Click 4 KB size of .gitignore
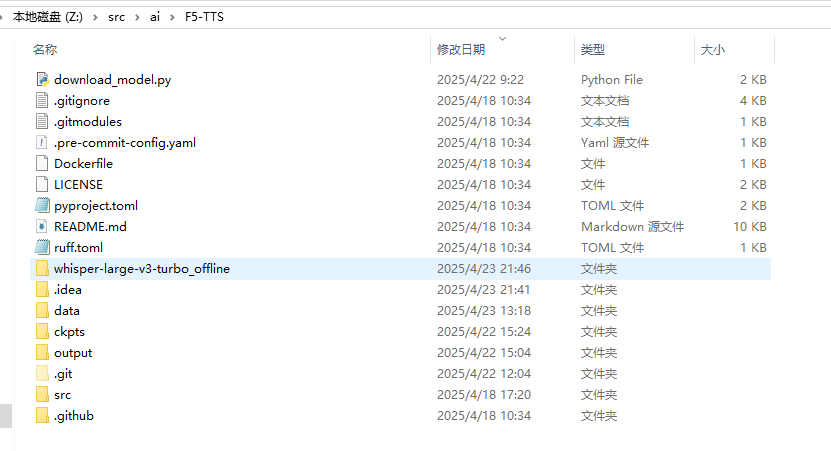 pyautogui.click(x=753, y=101)
